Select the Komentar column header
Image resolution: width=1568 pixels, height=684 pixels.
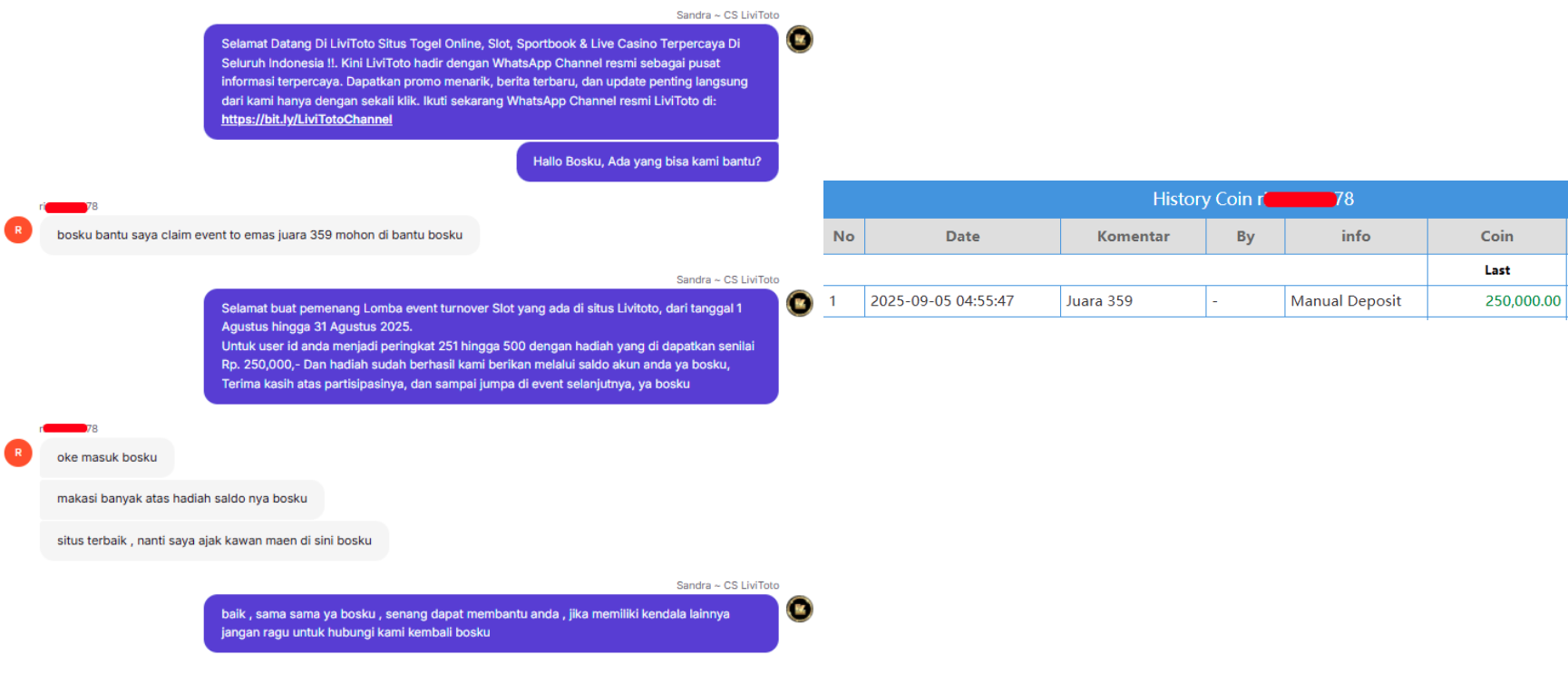click(1133, 236)
